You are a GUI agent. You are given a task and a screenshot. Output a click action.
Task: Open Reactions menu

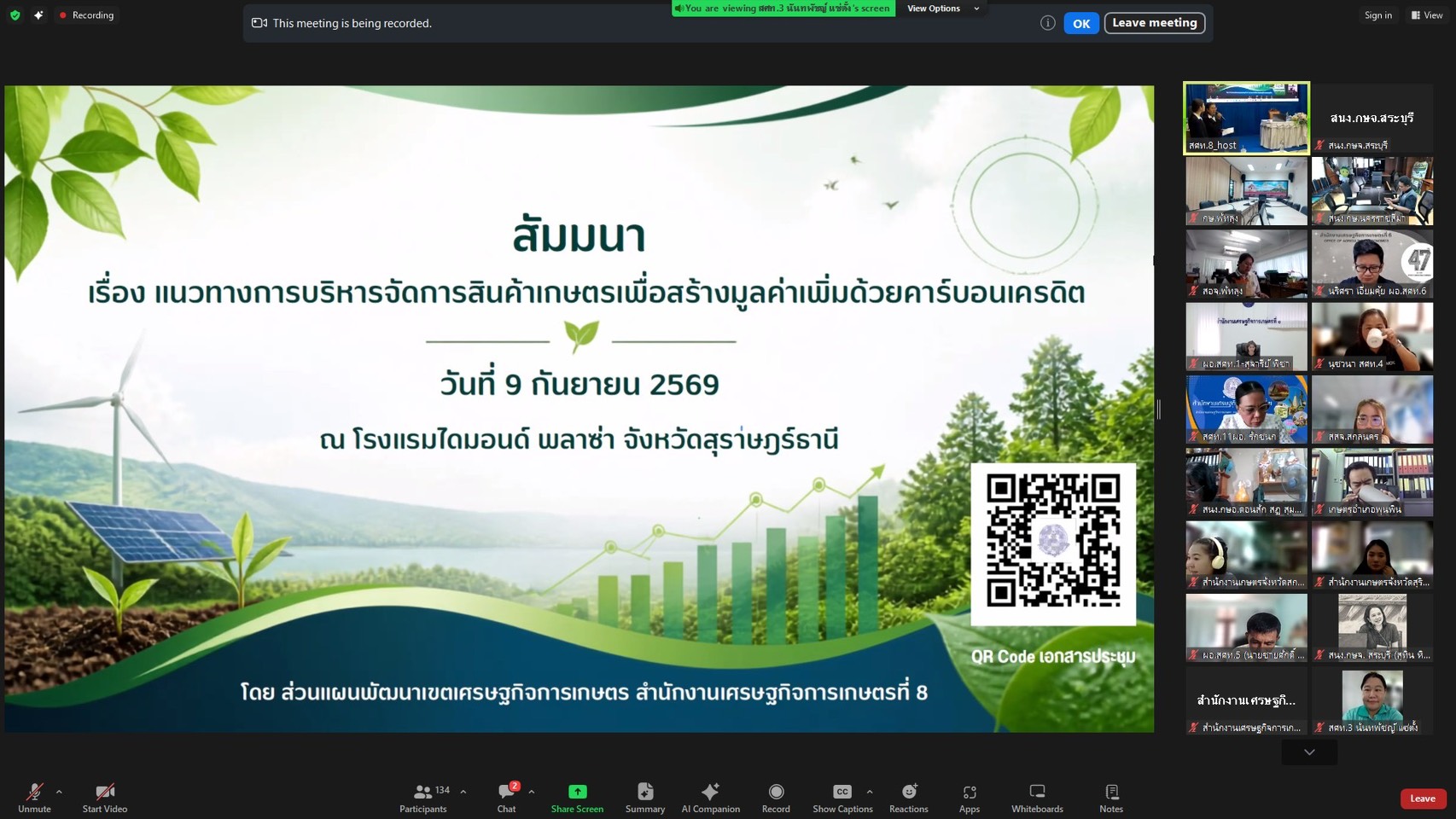pyautogui.click(x=909, y=799)
